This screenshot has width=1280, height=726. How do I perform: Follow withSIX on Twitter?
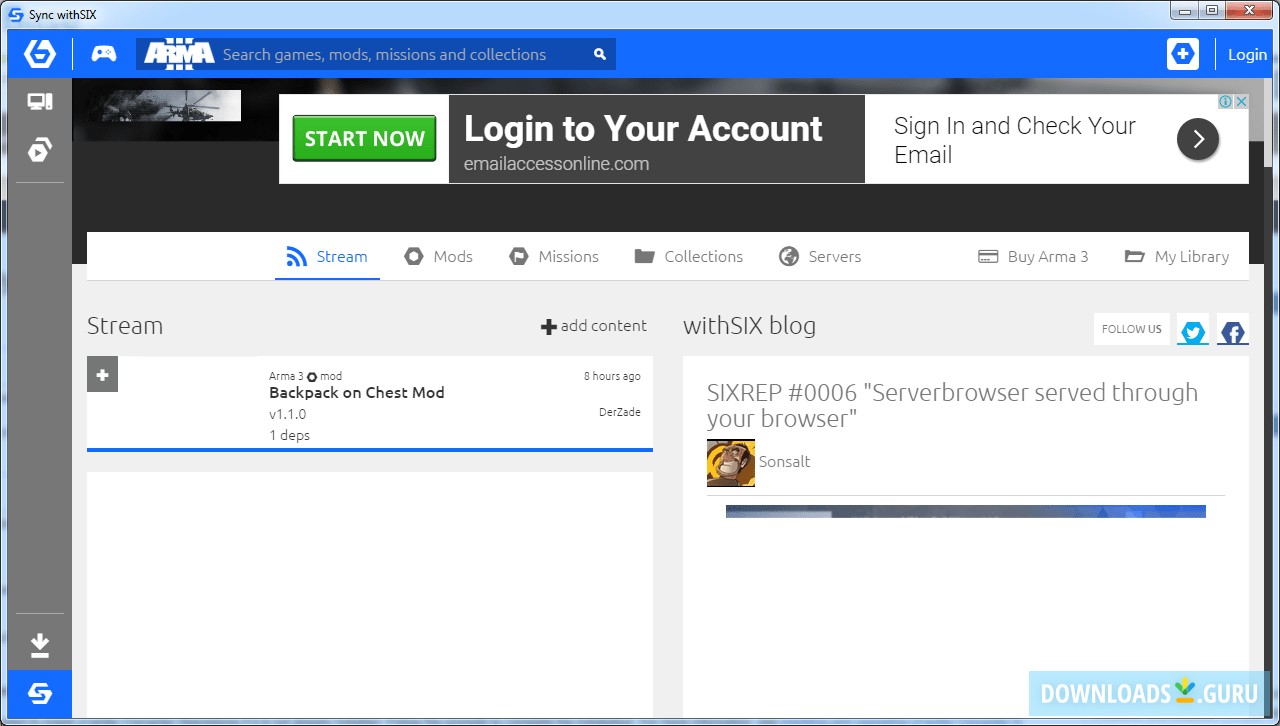click(x=1193, y=329)
